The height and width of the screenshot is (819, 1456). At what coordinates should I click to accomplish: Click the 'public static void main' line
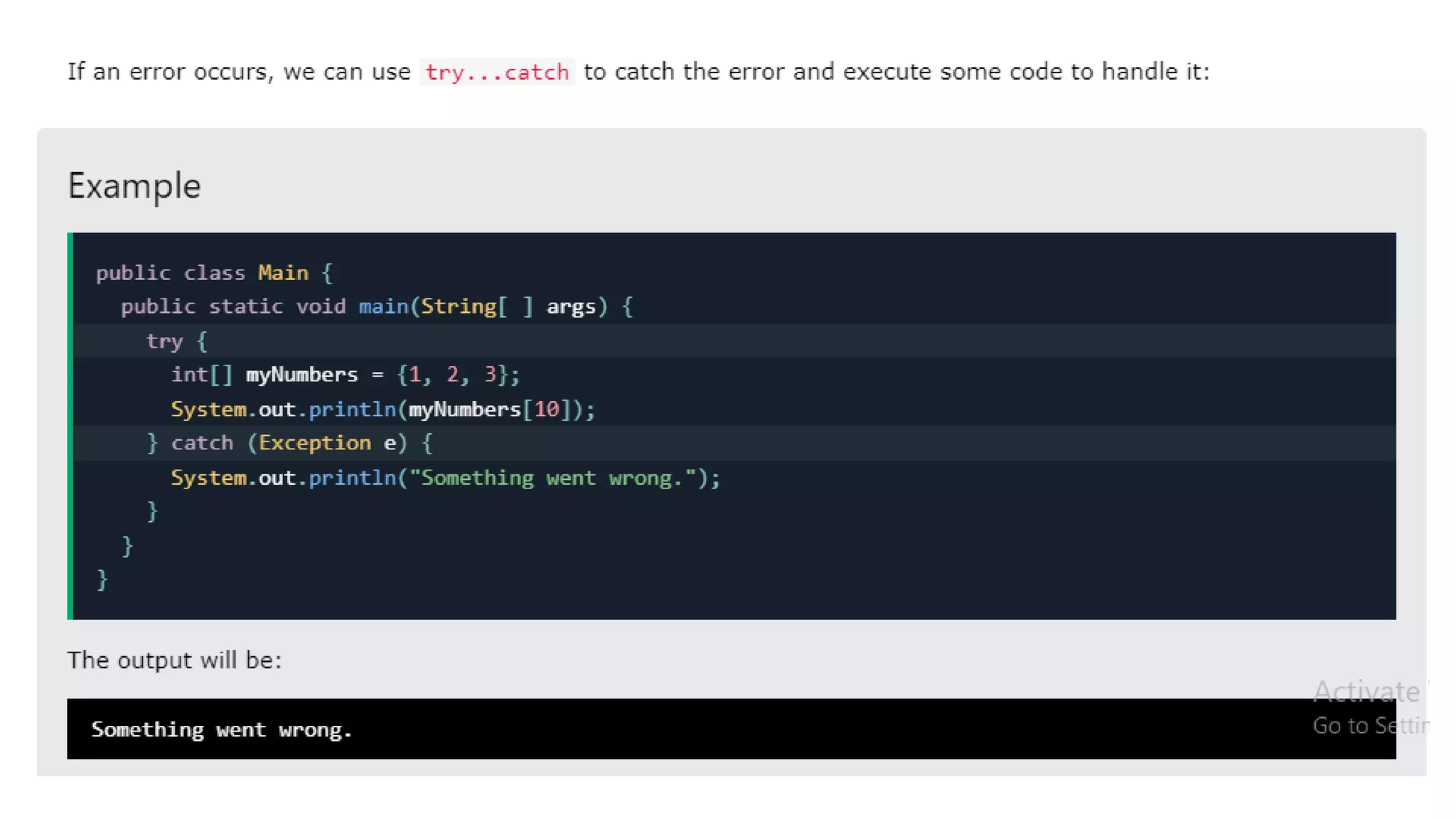click(x=376, y=307)
